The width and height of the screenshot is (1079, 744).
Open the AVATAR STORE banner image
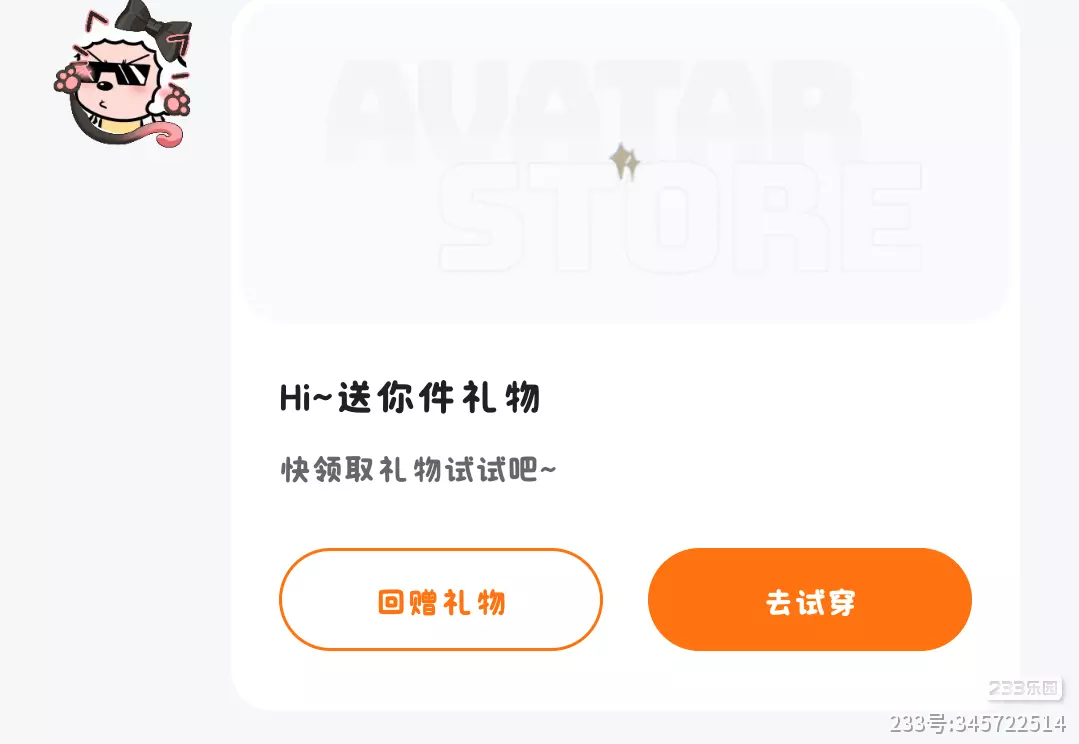coord(626,161)
